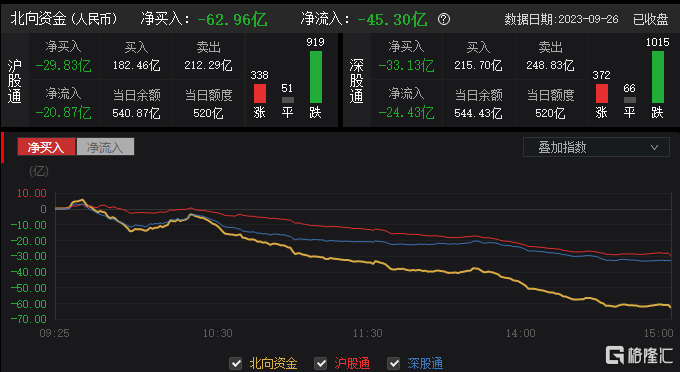This screenshot has width=680, height=372.
Task: Click the total net inflow value -45.30亿
Action: [x=392, y=20]
